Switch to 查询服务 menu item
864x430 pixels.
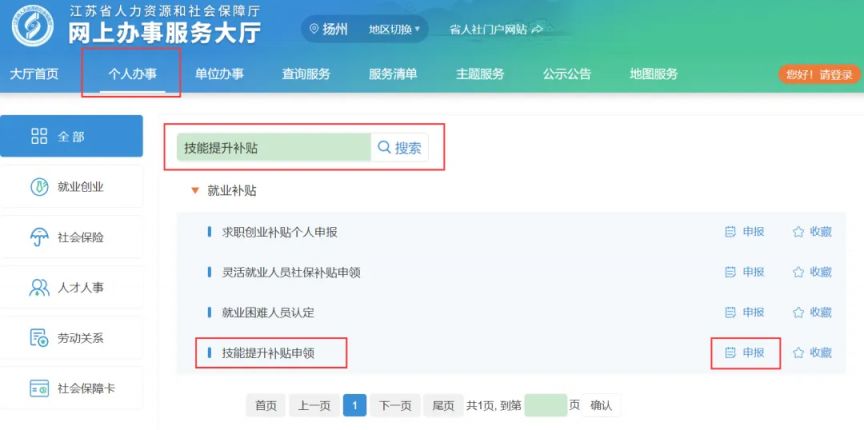point(306,74)
